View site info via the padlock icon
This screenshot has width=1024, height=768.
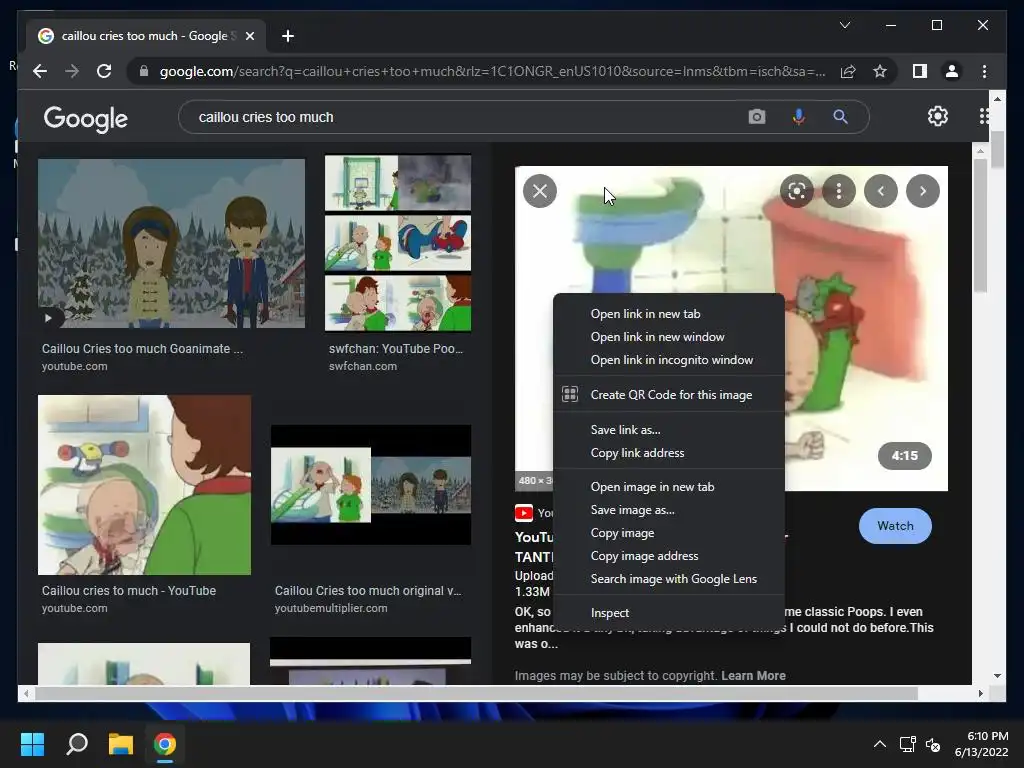(144, 71)
